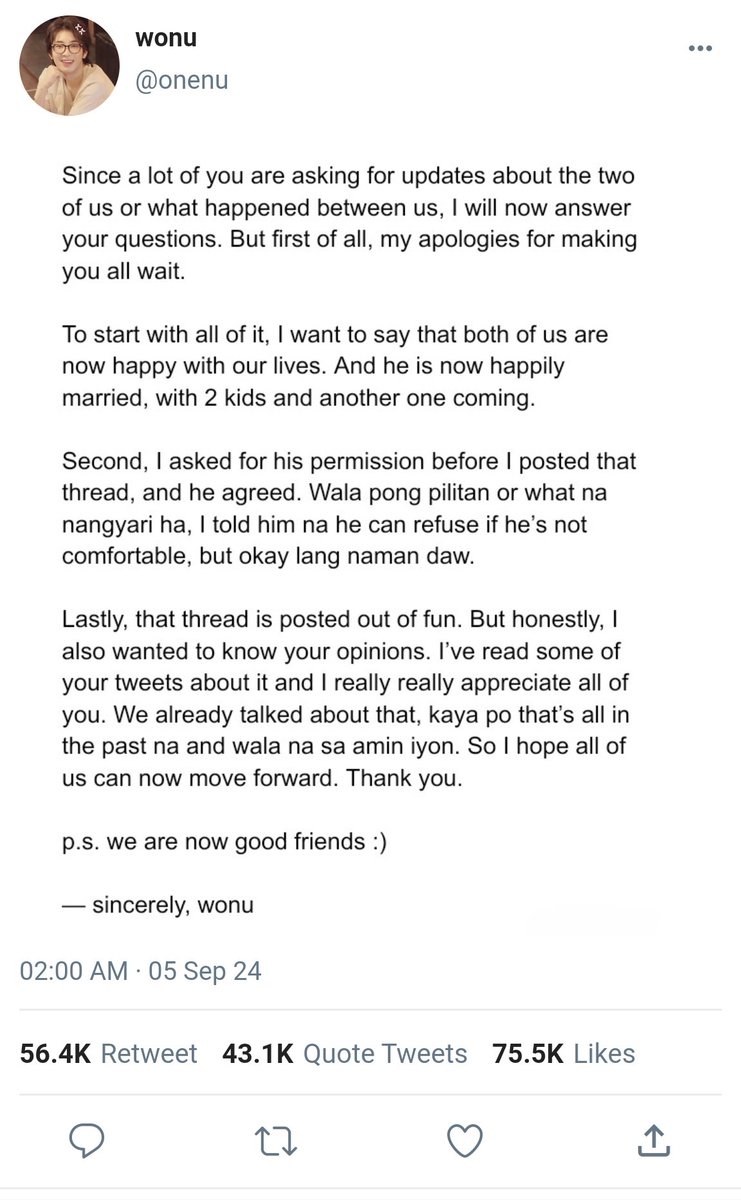Show the 75.5K Likes list
The image size is (741, 1200).
click(x=563, y=1053)
